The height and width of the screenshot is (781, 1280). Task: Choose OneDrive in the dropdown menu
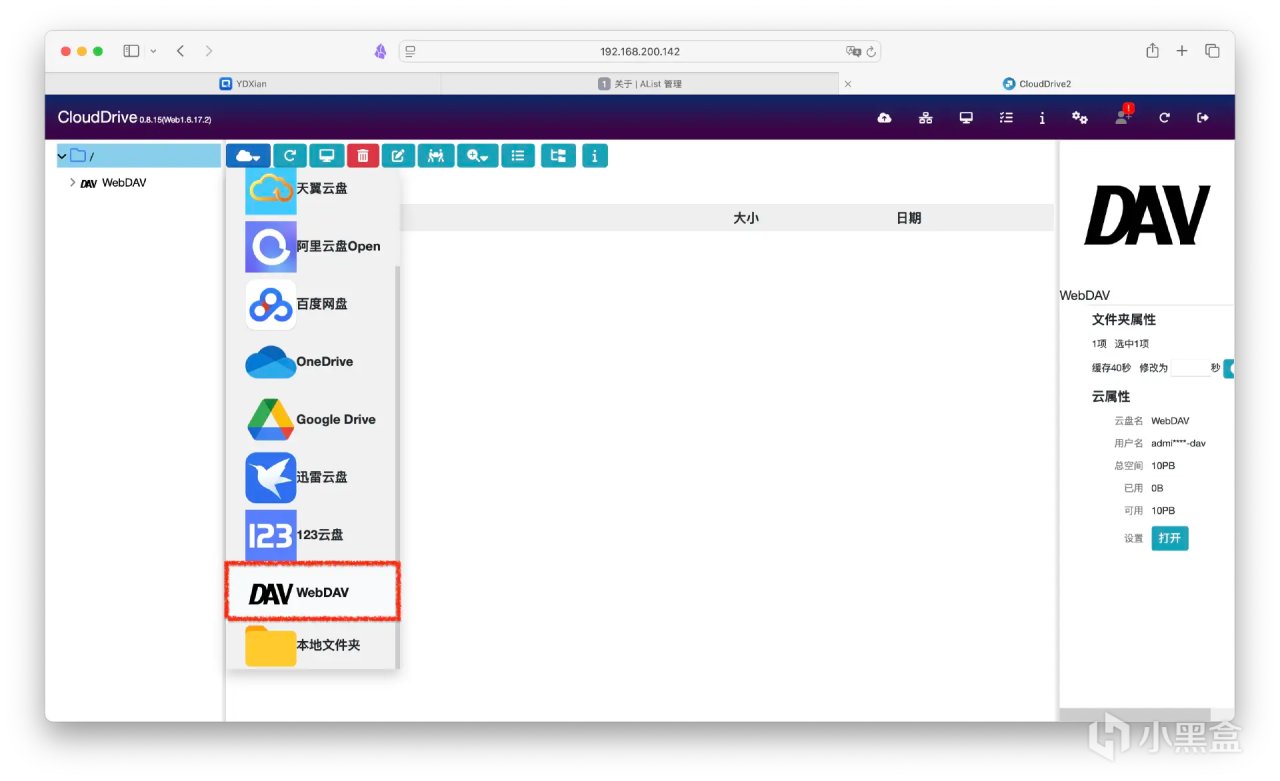312,362
